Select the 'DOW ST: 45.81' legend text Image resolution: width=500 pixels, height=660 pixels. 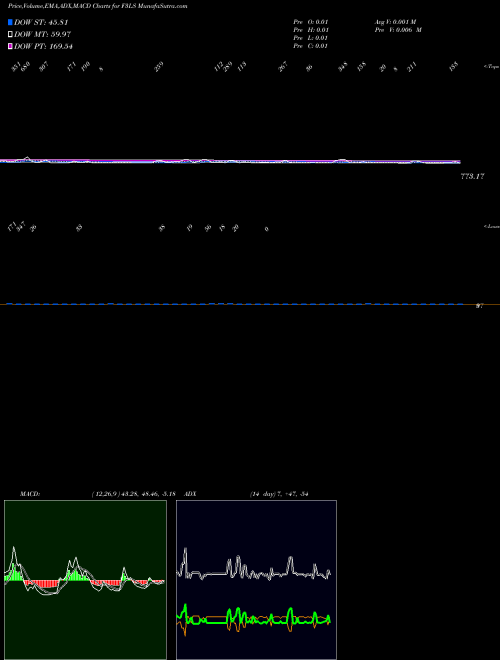[41, 22]
